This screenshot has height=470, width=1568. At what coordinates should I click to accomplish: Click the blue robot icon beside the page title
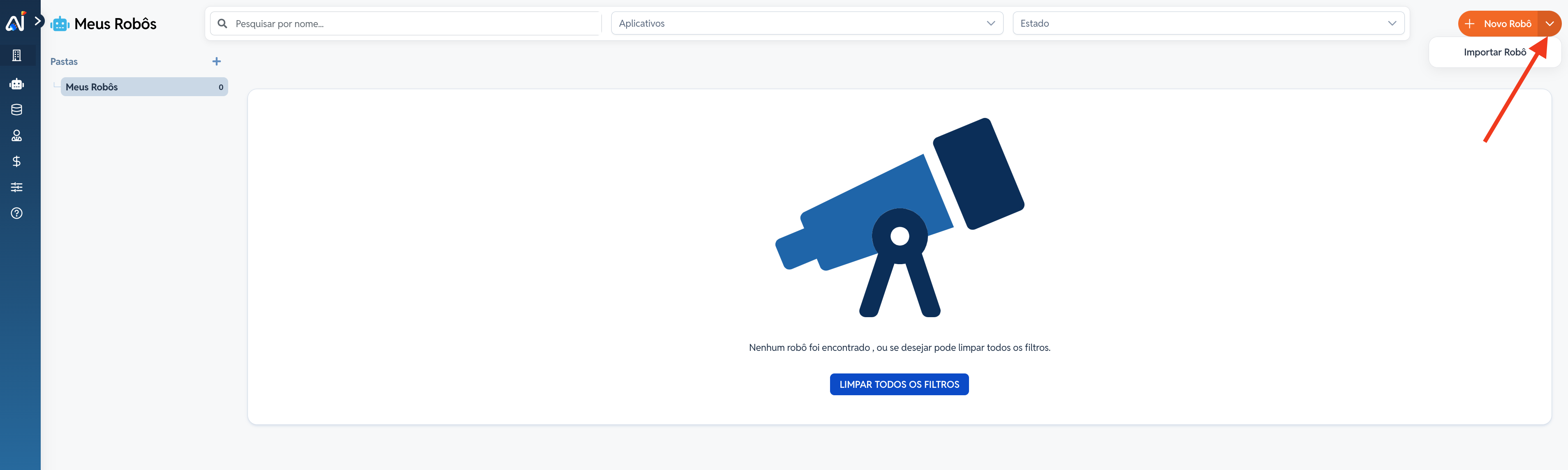60,24
